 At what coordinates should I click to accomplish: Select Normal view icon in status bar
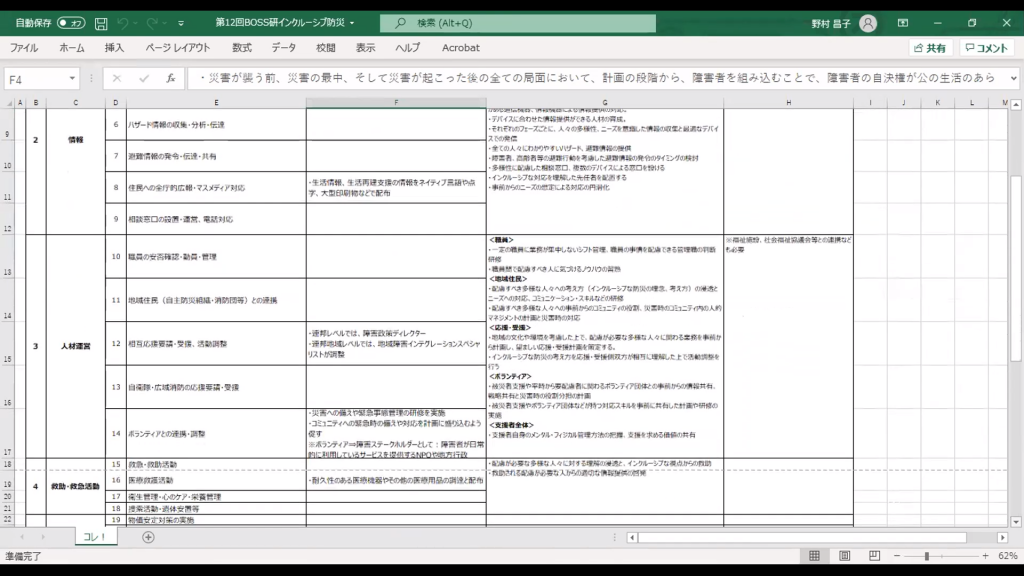click(815, 556)
